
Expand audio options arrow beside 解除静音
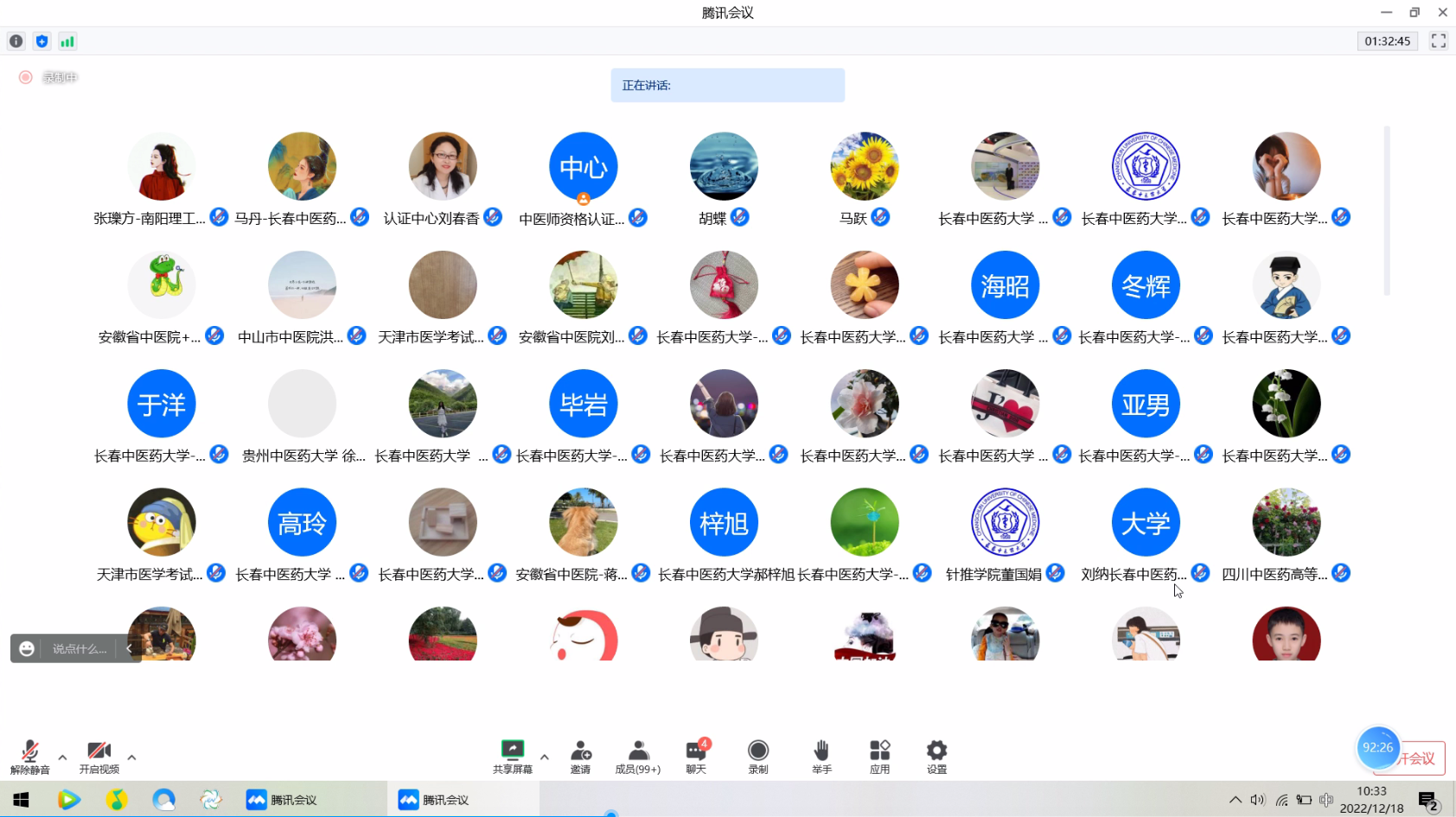click(62, 757)
